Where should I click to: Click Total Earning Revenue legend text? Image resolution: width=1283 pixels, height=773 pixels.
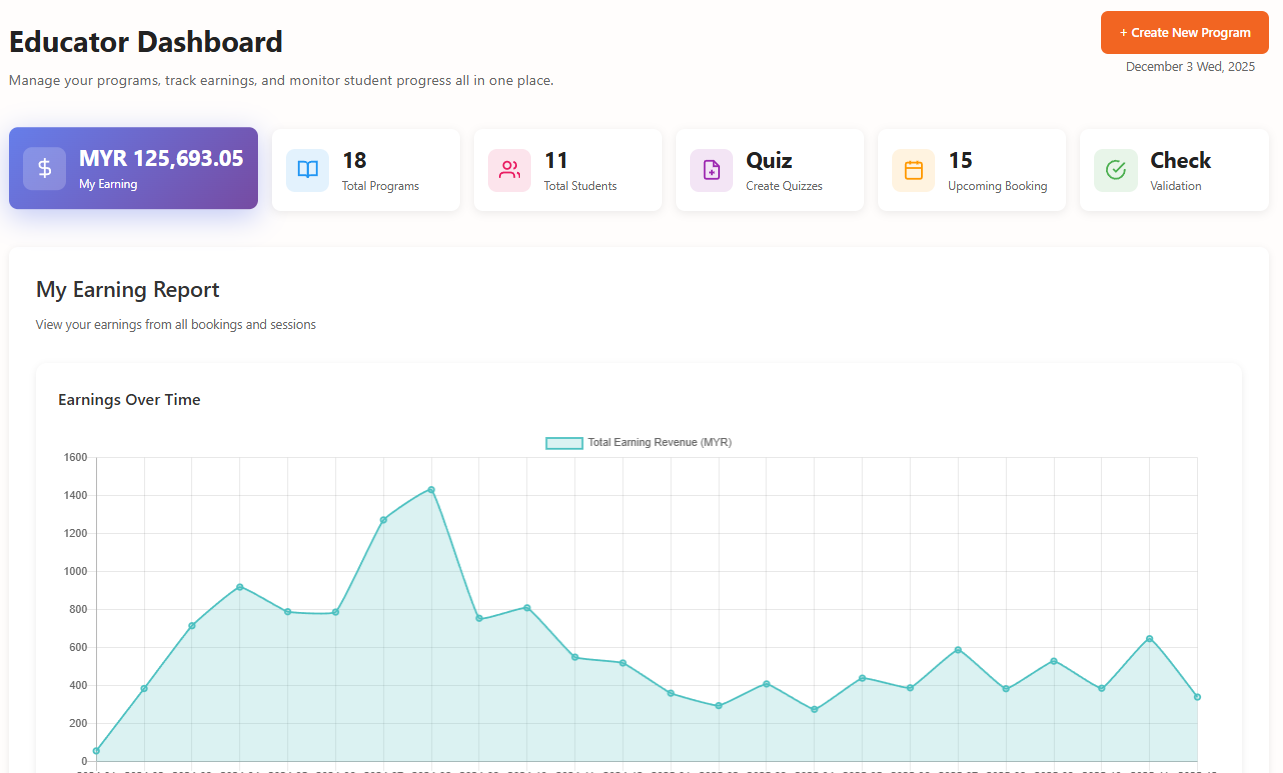point(659,442)
